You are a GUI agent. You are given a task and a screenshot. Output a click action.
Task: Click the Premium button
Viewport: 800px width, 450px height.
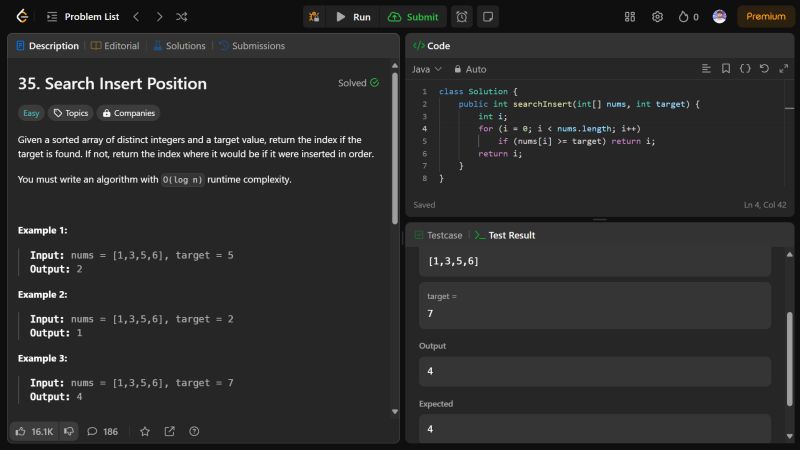[765, 16]
